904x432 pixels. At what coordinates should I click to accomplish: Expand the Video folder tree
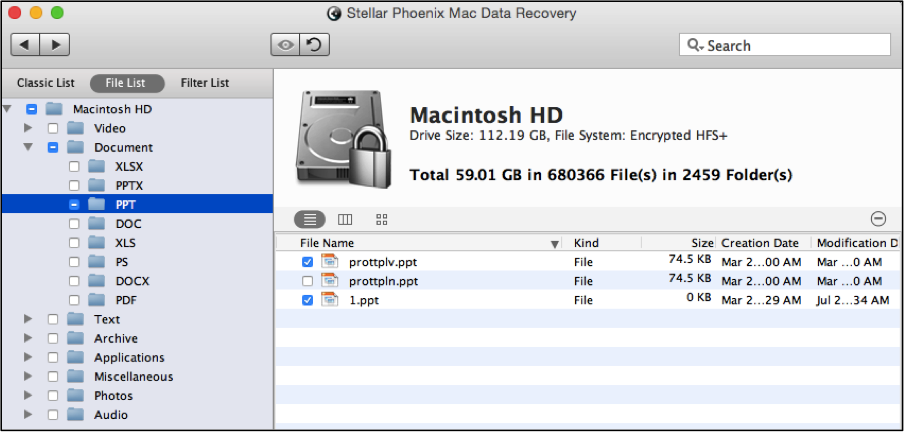[28, 128]
